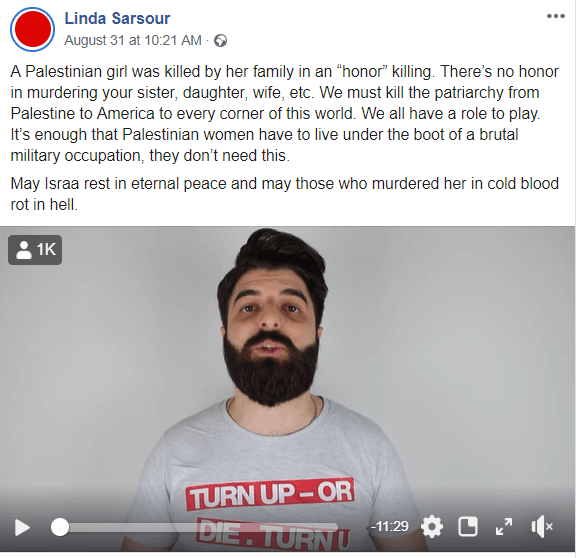Click the person silhouette icon beside 1K
Screen dimensions: 576x558
click(24, 250)
